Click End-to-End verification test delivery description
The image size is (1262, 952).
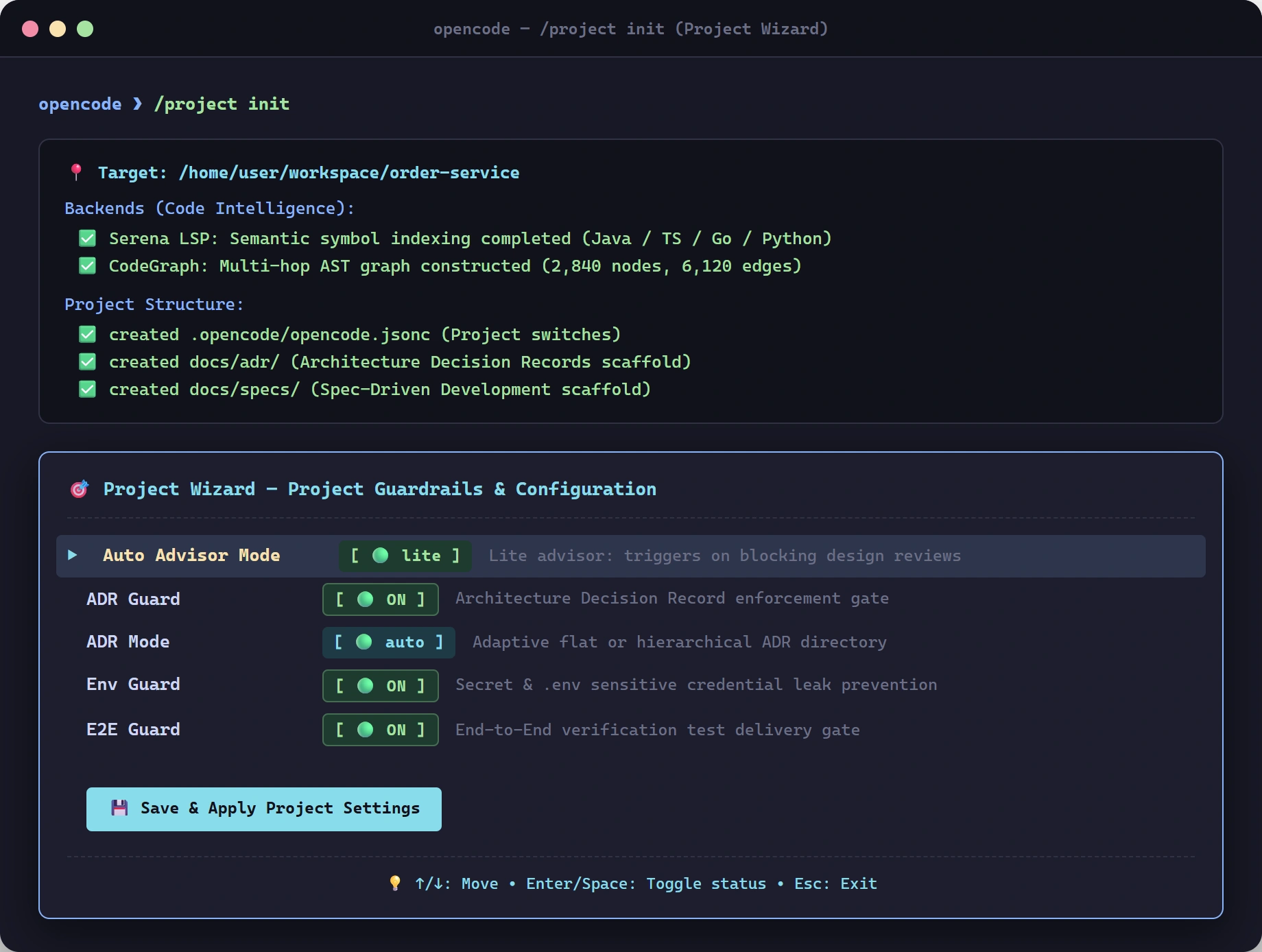[658, 730]
